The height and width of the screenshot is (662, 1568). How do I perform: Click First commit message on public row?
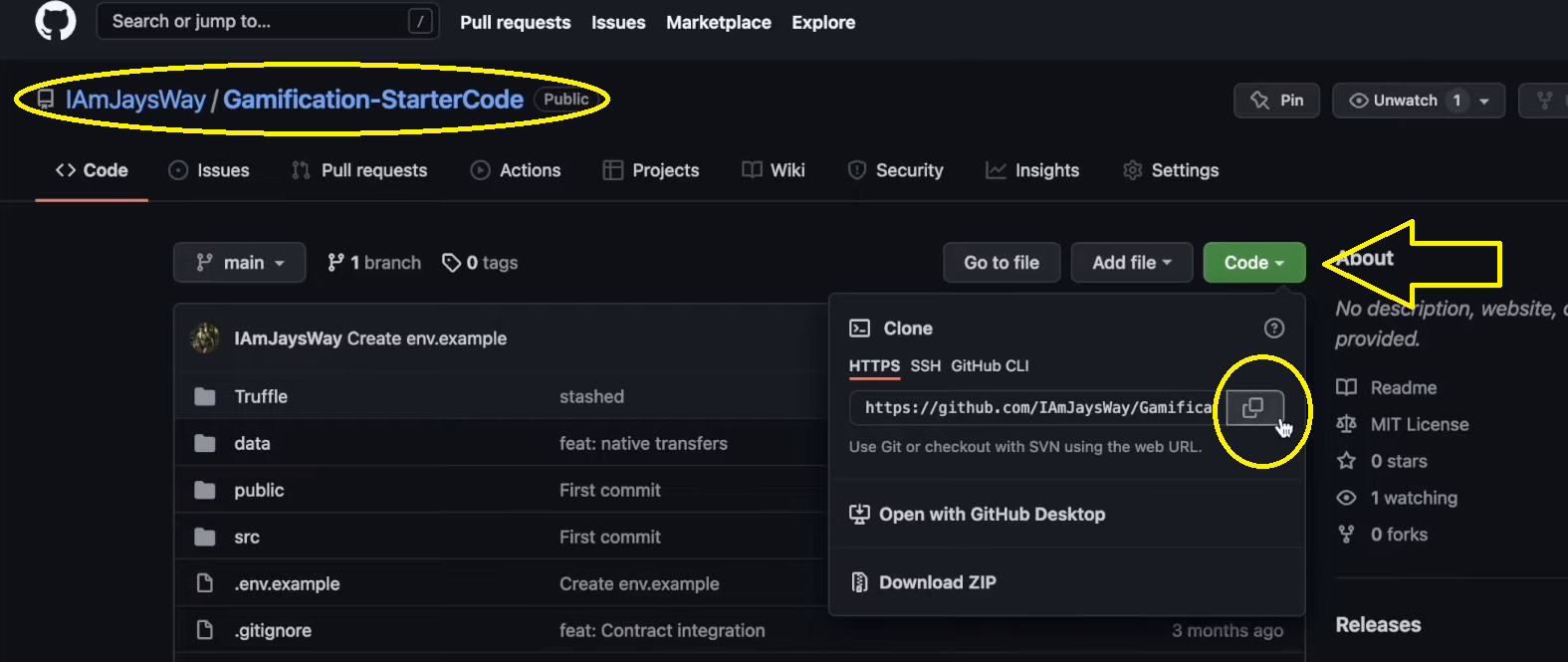point(610,490)
